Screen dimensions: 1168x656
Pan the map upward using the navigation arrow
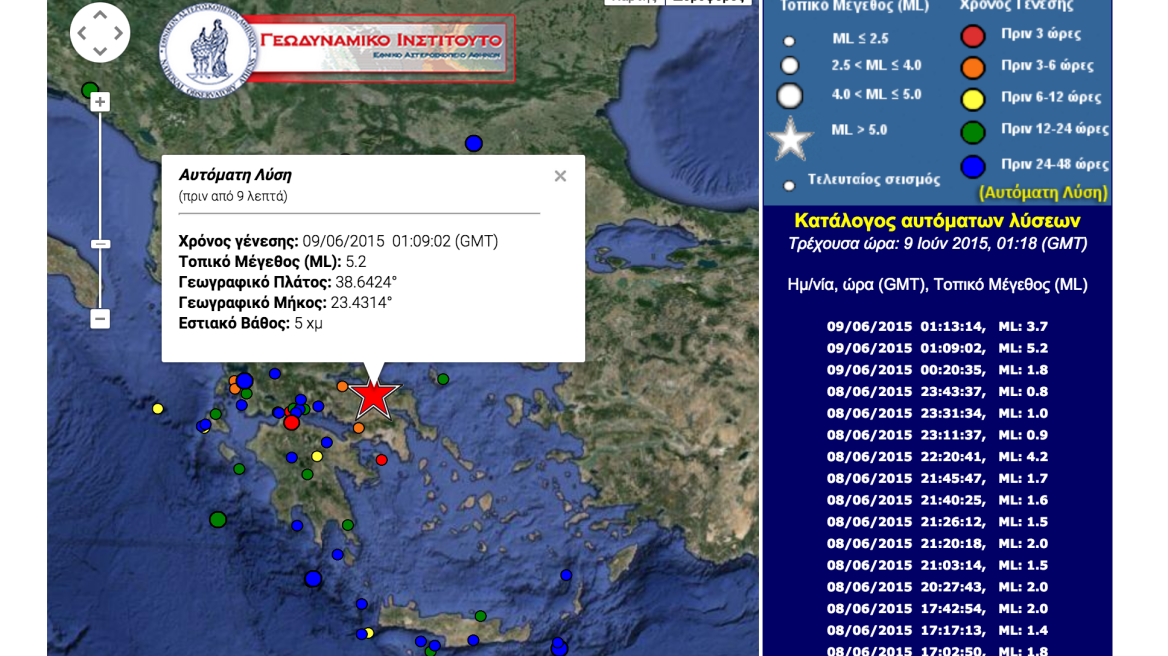tap(100, 15)
